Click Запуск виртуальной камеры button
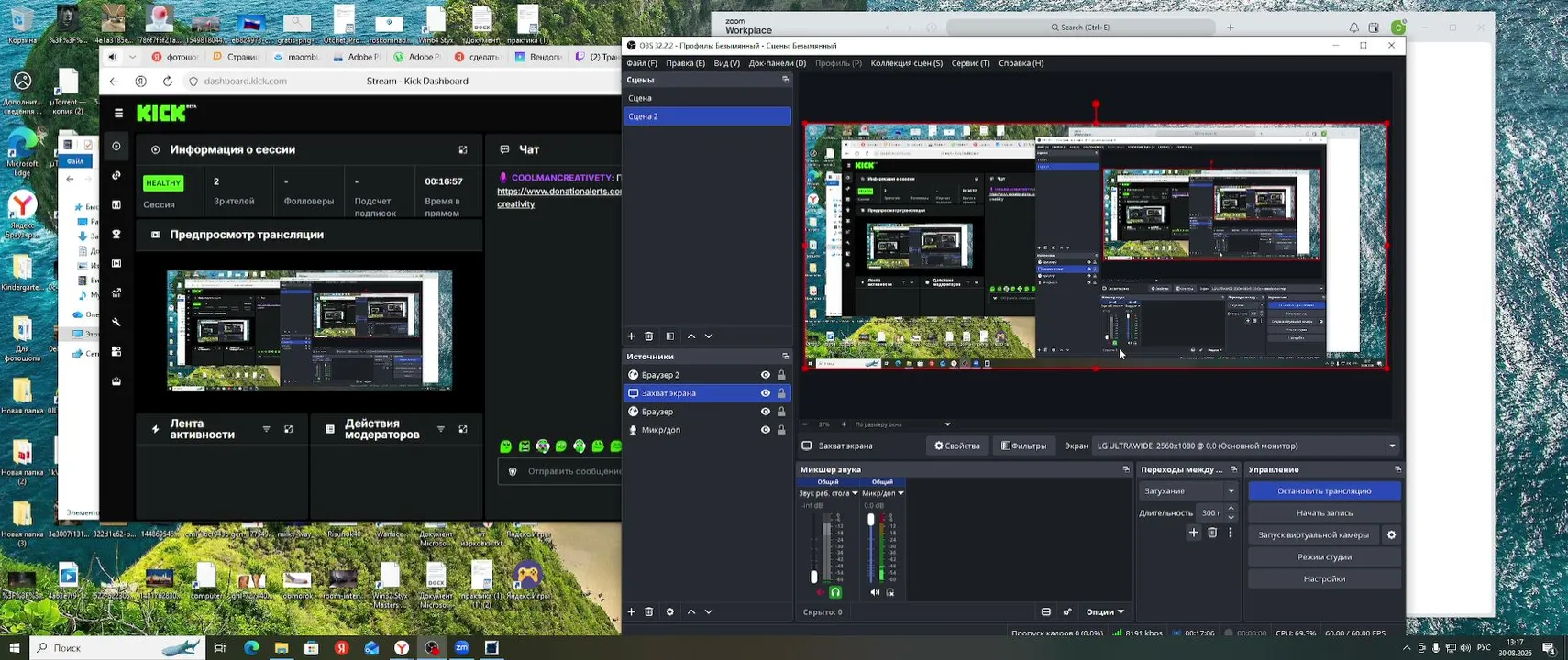The image size is (1568, 660). [1313, 534]
